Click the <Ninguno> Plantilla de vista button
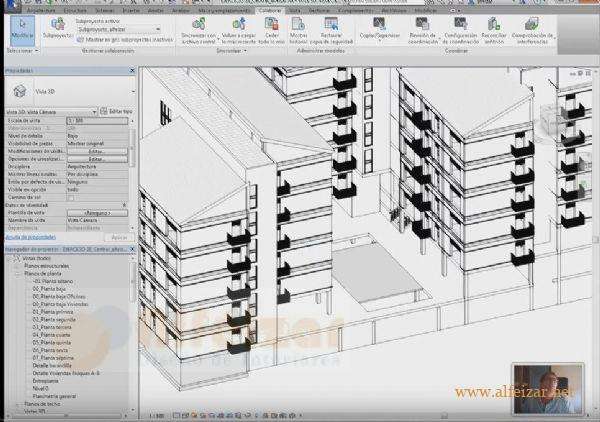The width and height of the screenshot is (600, 422). 98,213
